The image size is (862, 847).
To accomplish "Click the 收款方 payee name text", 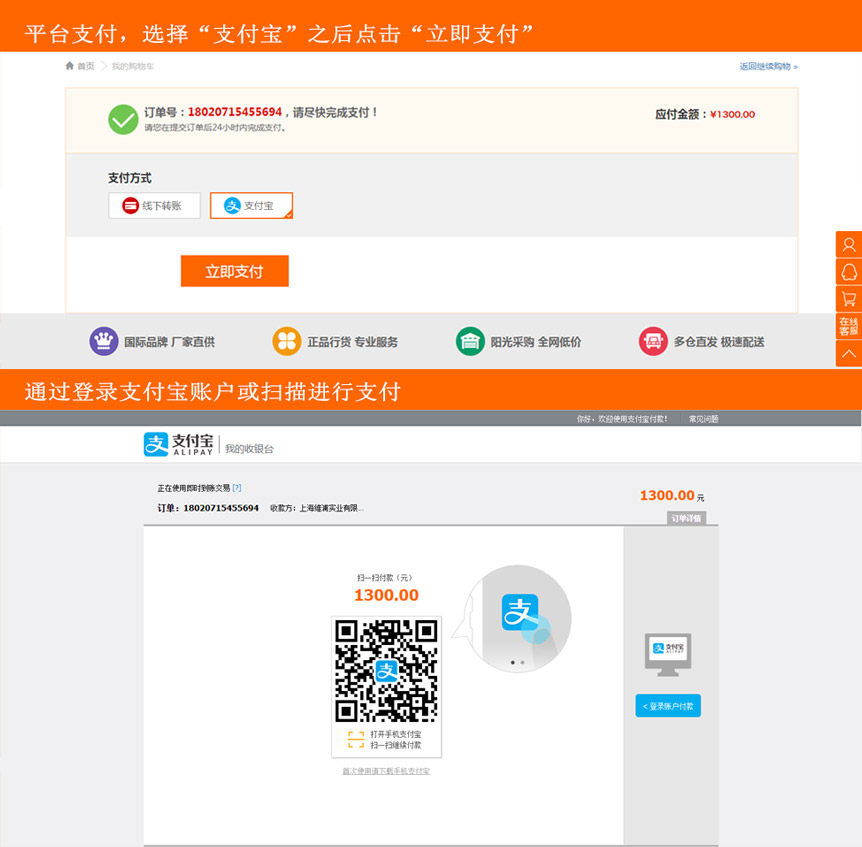I will pyautogui.click(x=317, y=508).
